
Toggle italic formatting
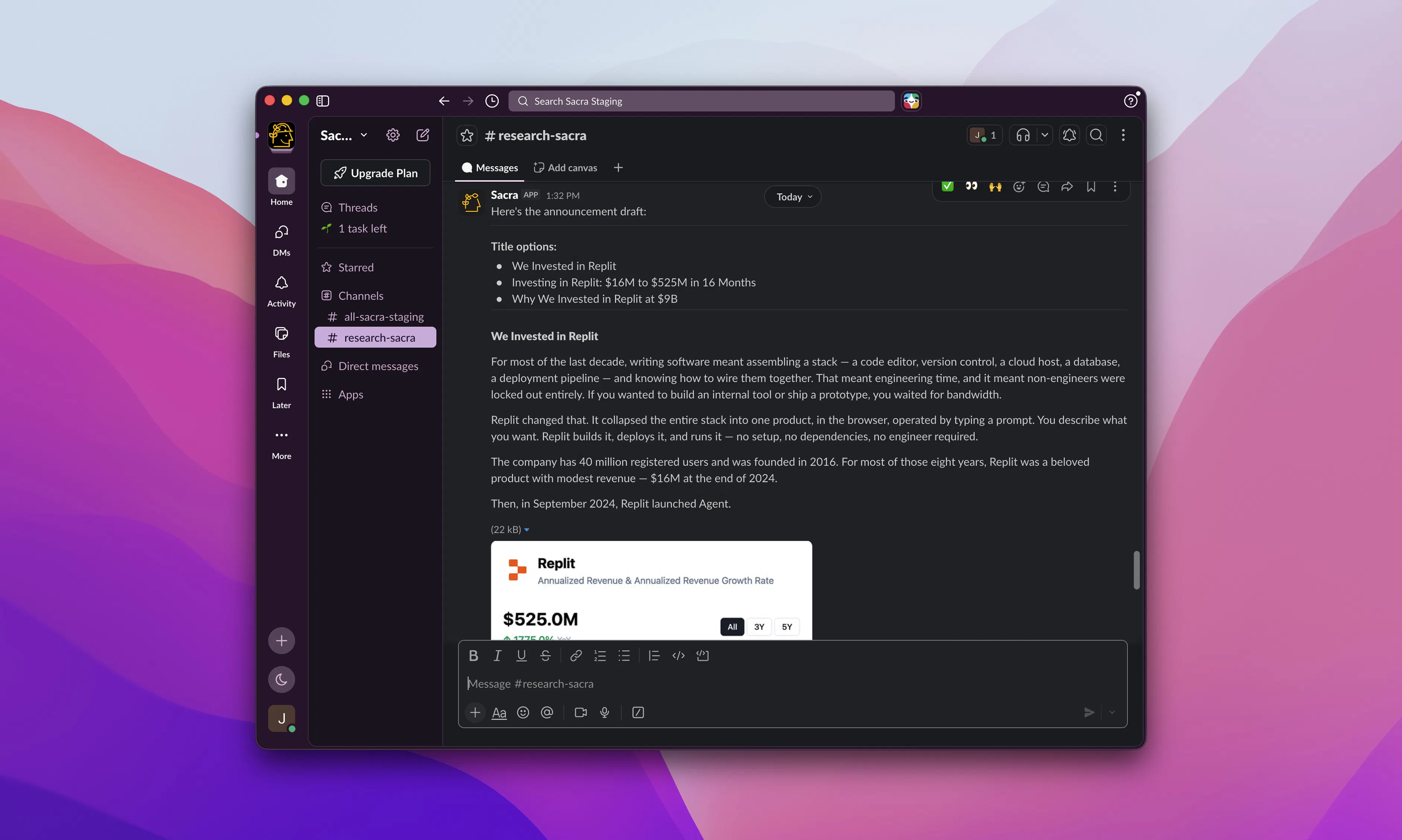tap(498, 655)
